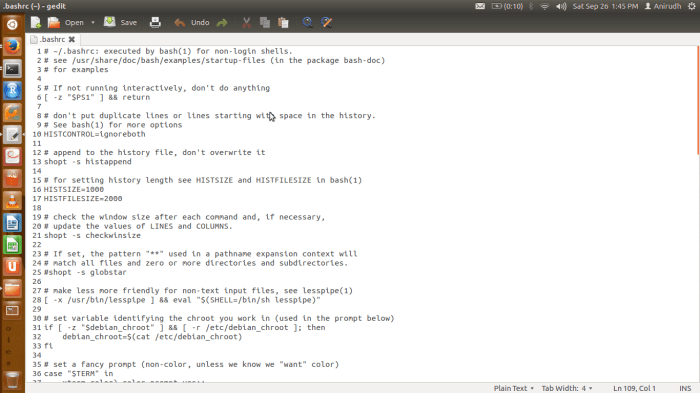This screenshot has height=393, width=700.
Task: Click the Save button
Action: 121,22
